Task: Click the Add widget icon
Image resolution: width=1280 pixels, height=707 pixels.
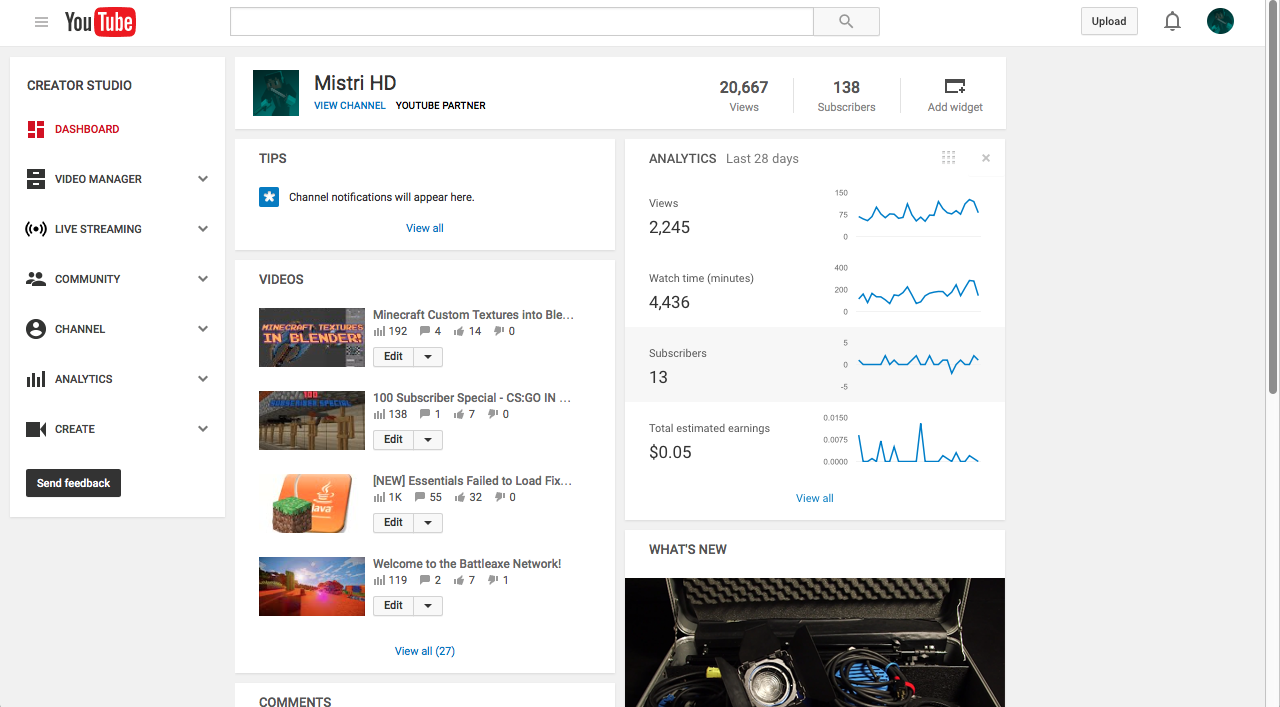Action: [955, 87]
